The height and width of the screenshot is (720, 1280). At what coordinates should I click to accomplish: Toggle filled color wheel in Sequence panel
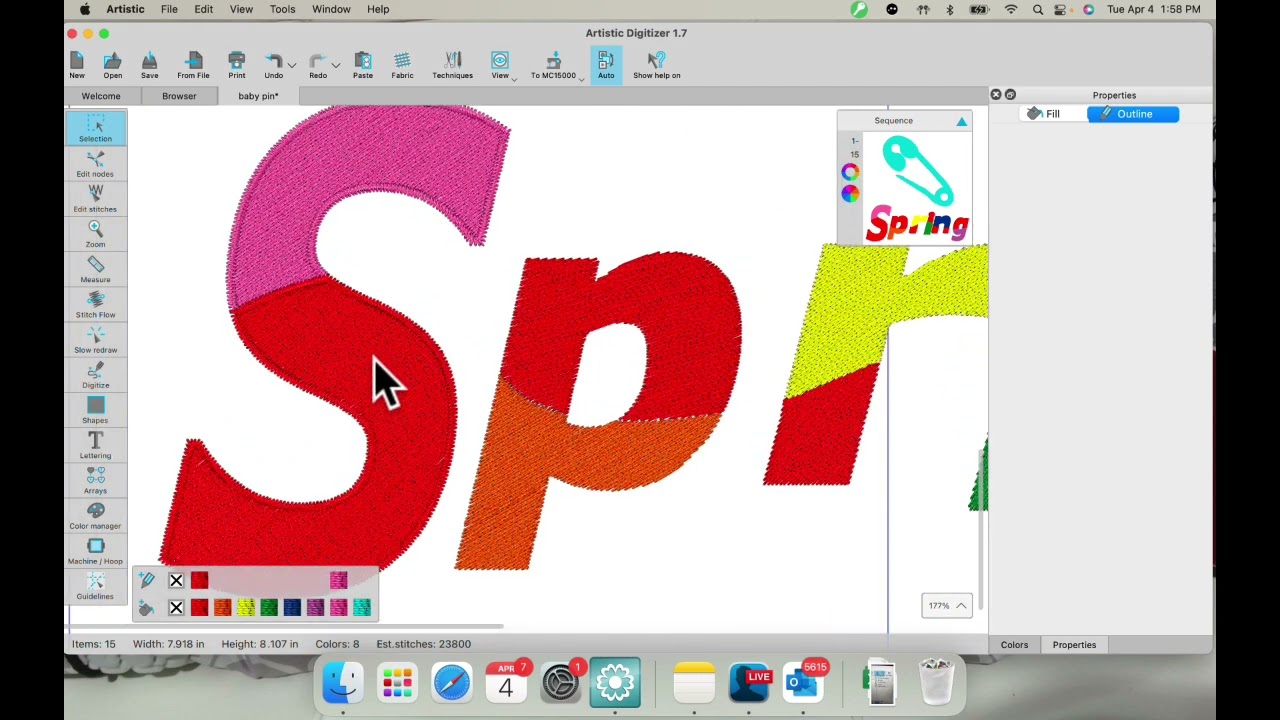point(850,194)
